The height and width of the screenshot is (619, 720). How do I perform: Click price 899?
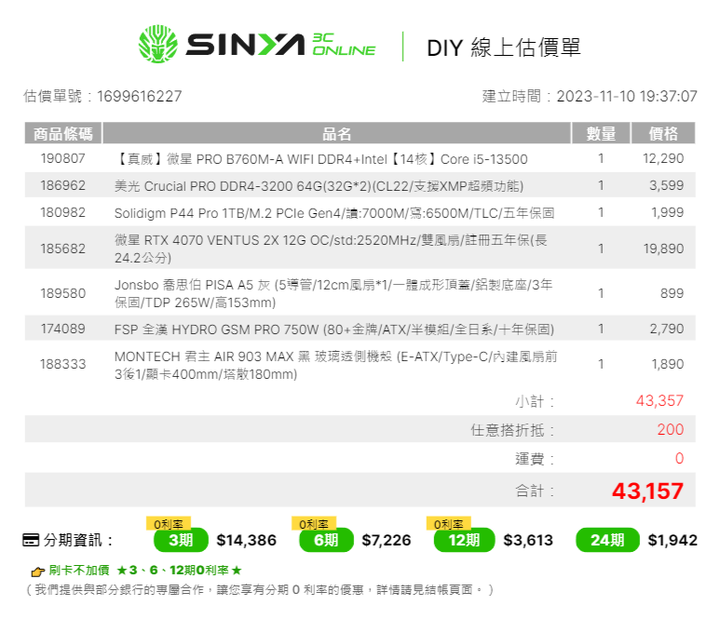coord(672,293)
